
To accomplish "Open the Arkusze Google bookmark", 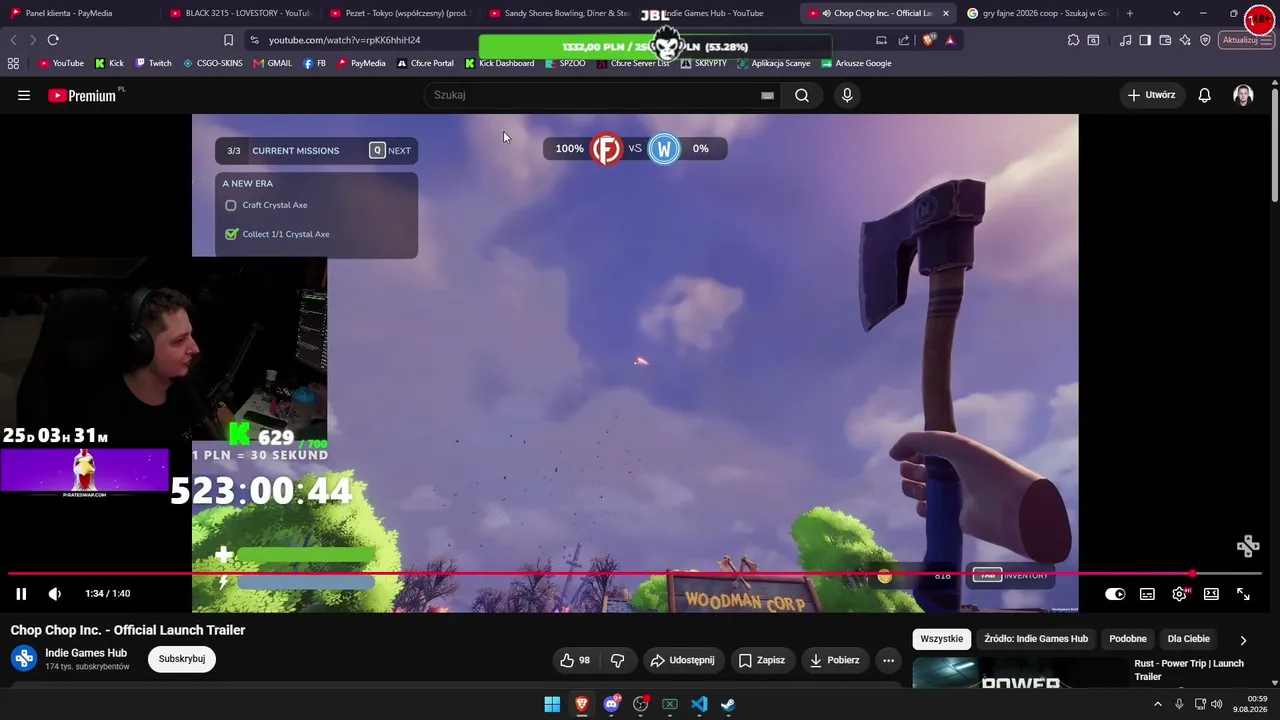I will coord(856,63).
